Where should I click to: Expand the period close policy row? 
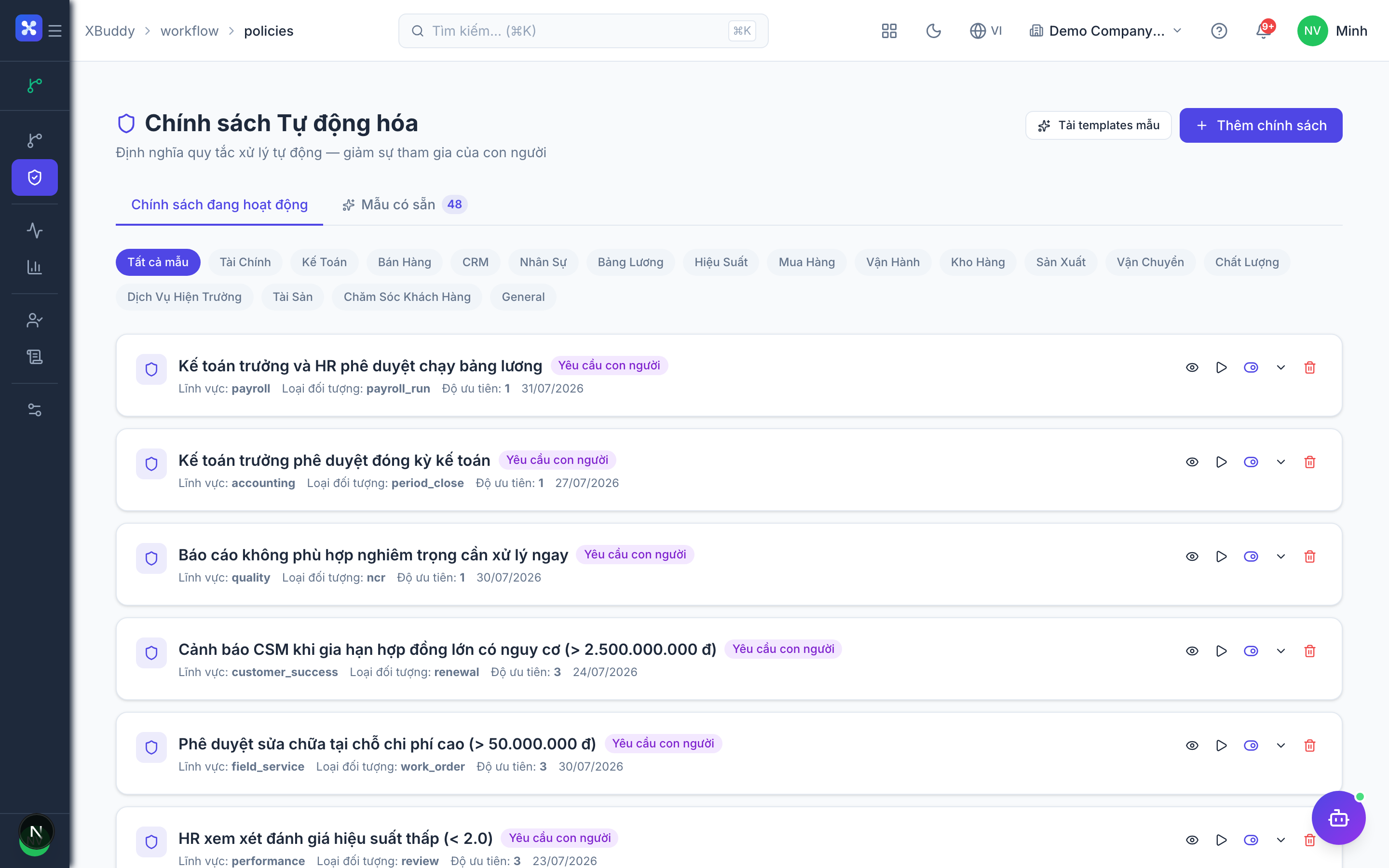click(x=1280, y=462)
